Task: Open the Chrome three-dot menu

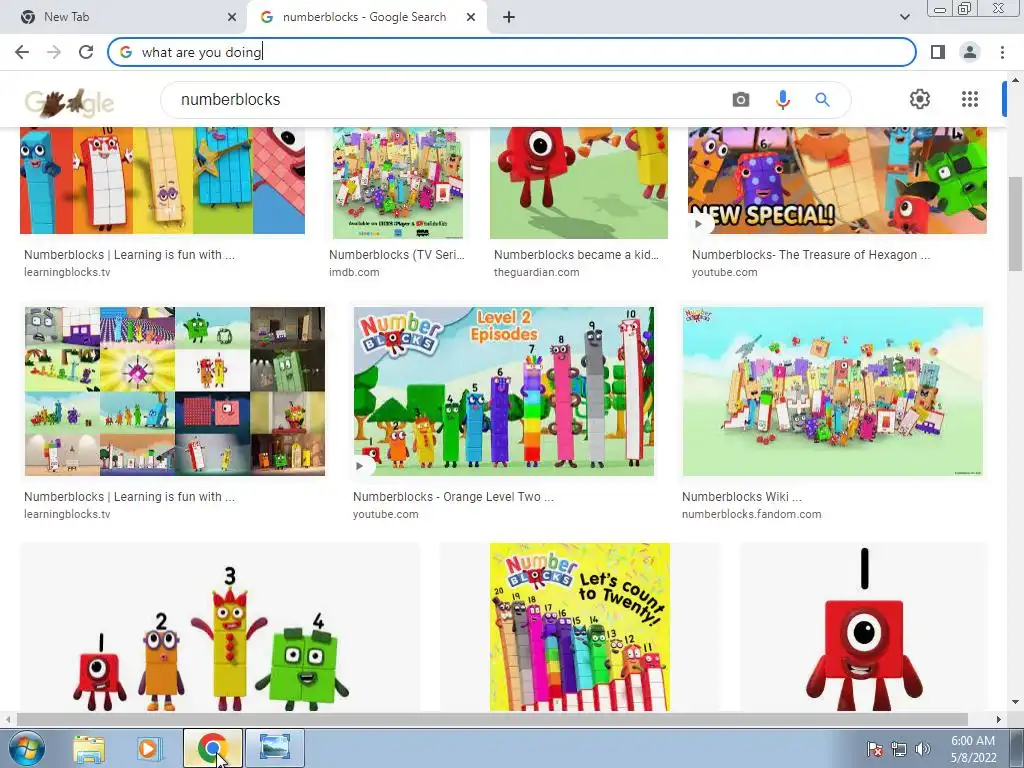Action: coord(1002,52)
